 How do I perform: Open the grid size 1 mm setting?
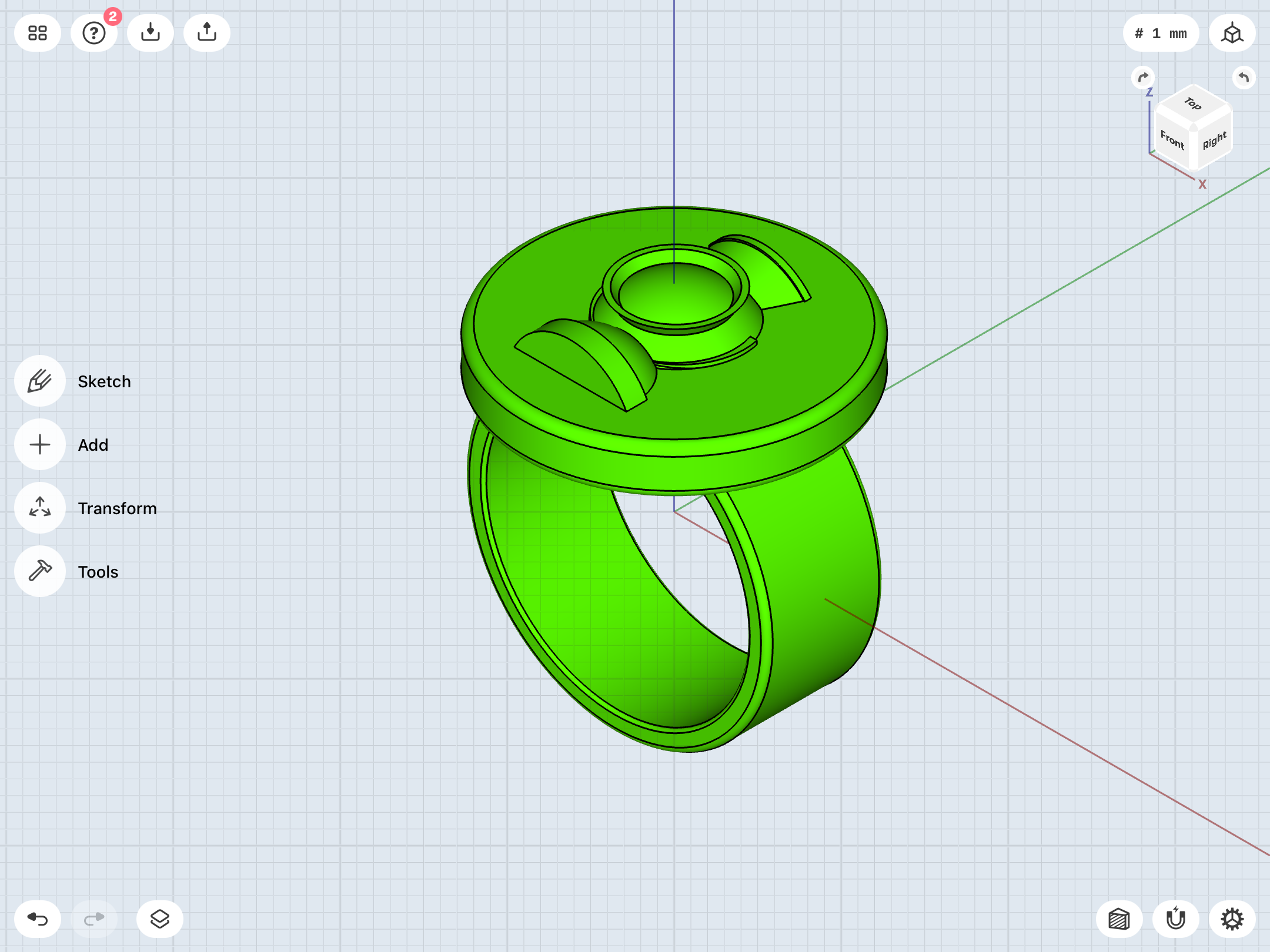tap(1161, 33)
